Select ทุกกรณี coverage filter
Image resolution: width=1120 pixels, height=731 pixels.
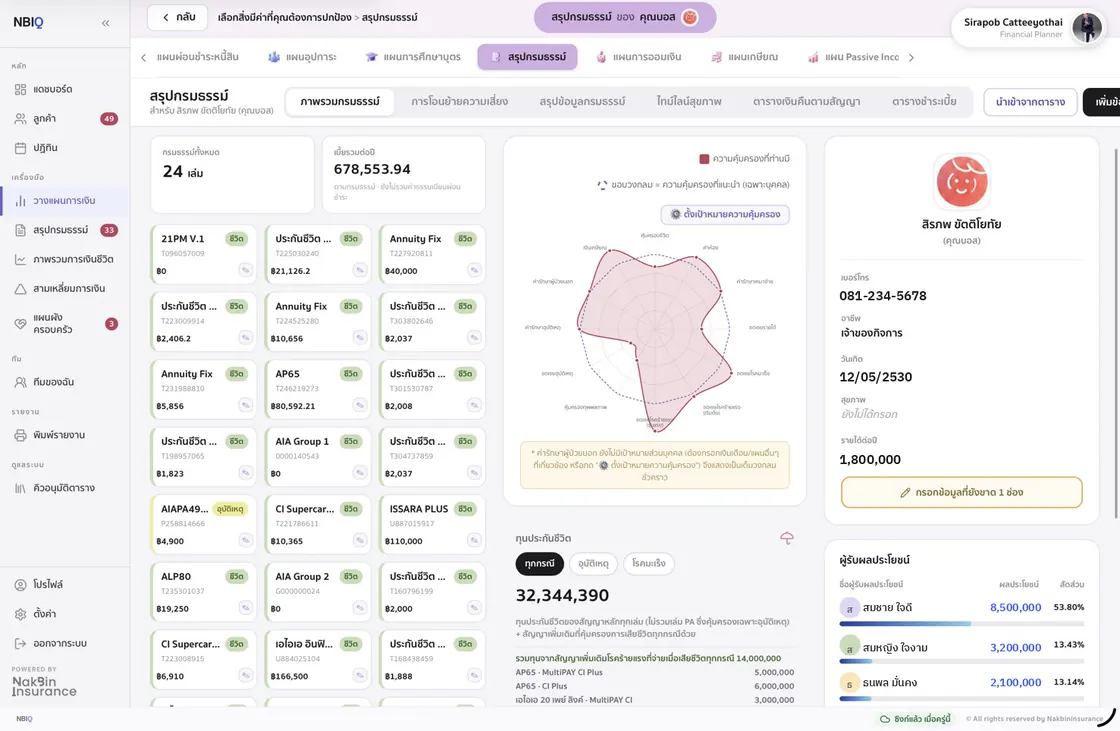pos(539,564)
